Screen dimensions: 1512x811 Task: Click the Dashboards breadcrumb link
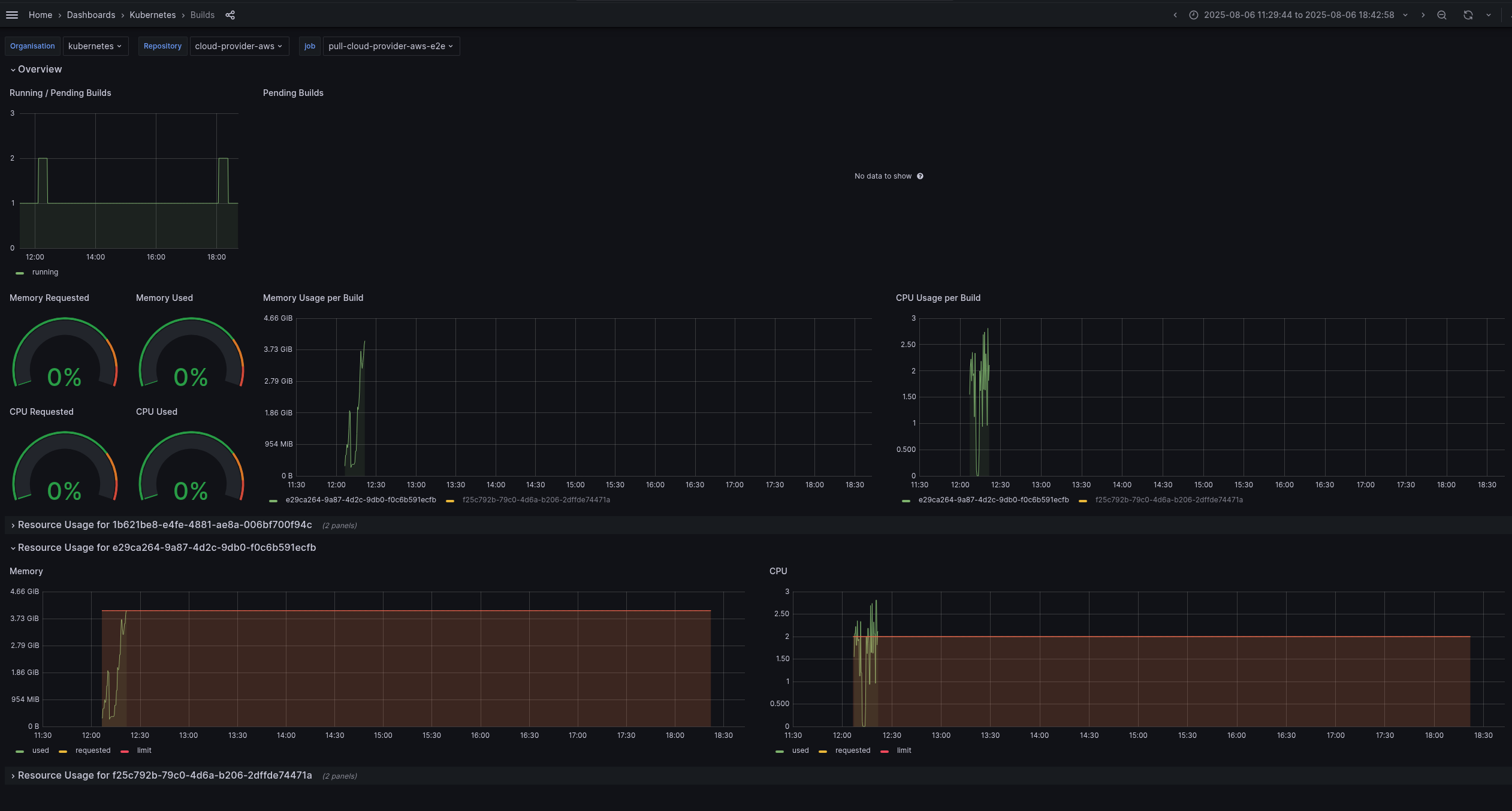90,15
